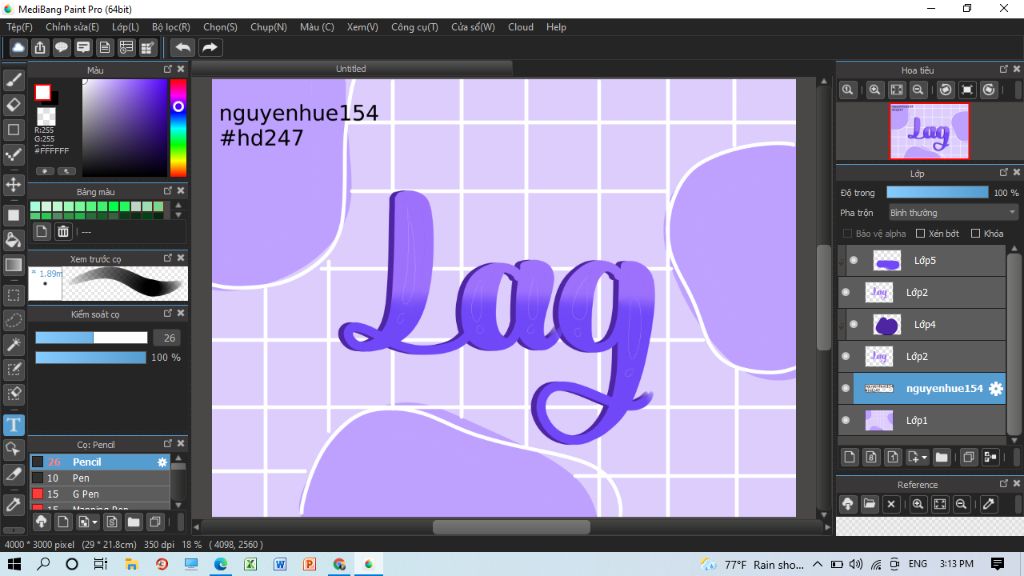Open the Chỉnh sửa(E) menu

(x=72, y=27)
